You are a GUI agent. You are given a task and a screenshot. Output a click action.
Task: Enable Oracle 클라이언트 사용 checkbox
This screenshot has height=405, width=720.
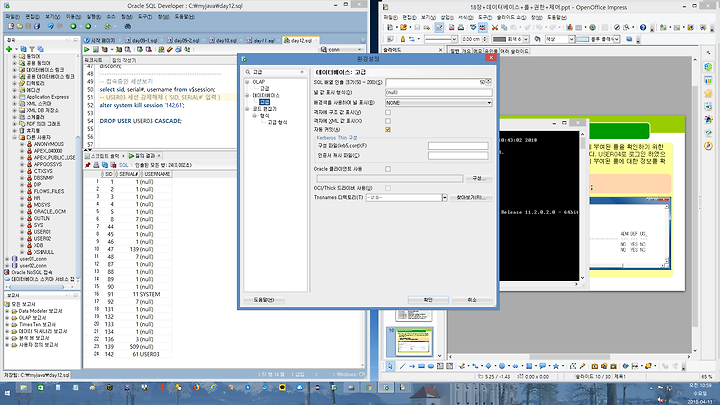point(388,169)
